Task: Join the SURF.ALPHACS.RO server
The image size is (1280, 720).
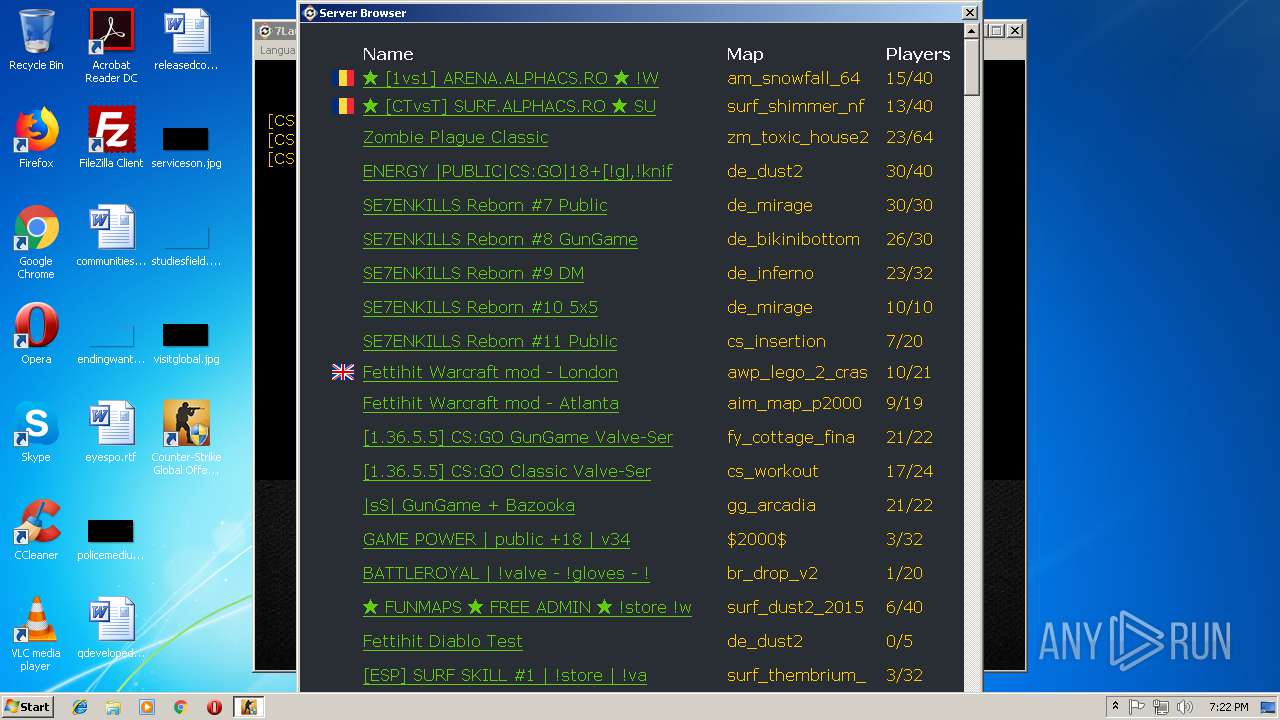Action: click(x=509, y=106)
